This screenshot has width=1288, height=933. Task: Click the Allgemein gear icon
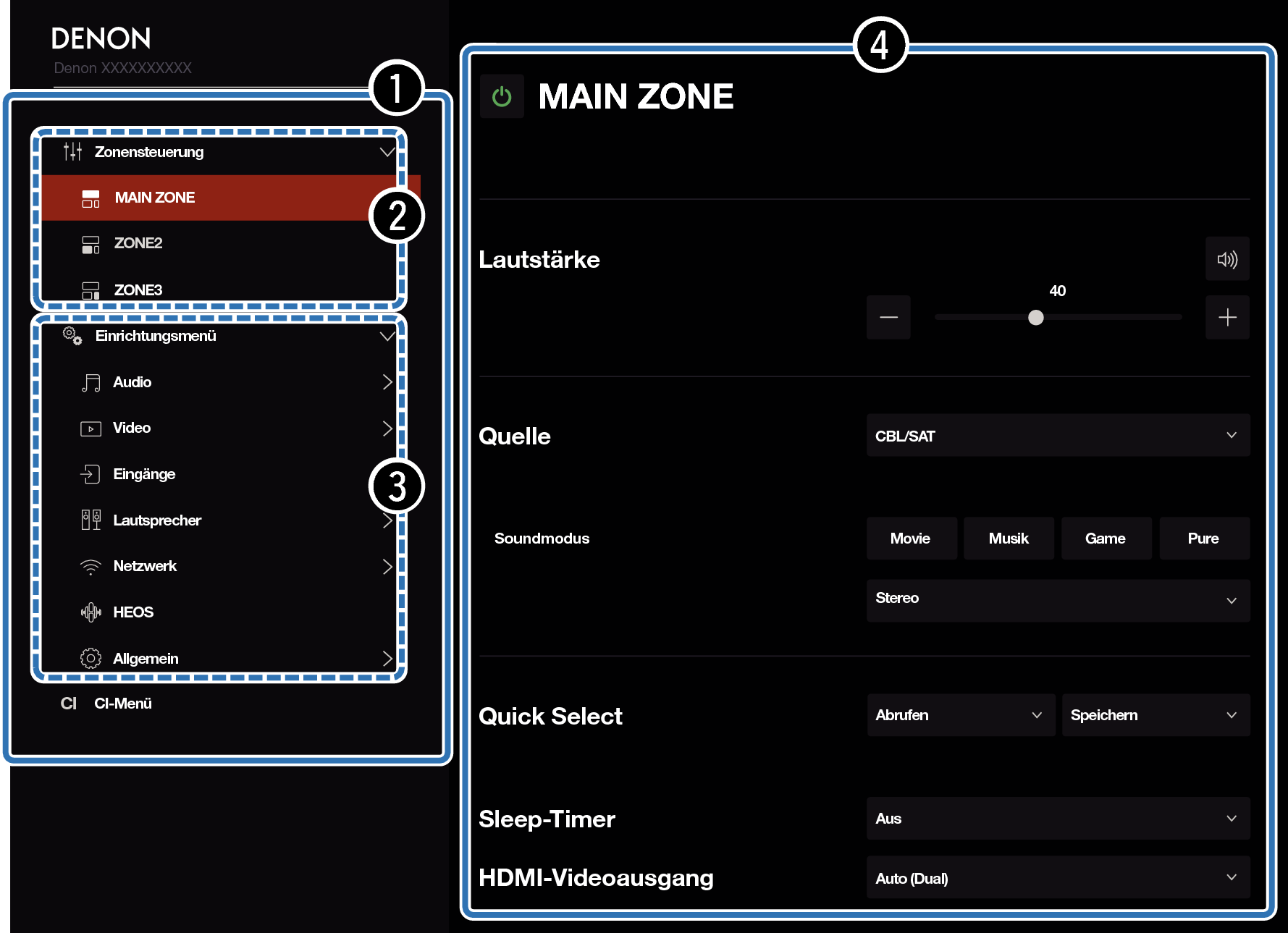pos(91,659)
